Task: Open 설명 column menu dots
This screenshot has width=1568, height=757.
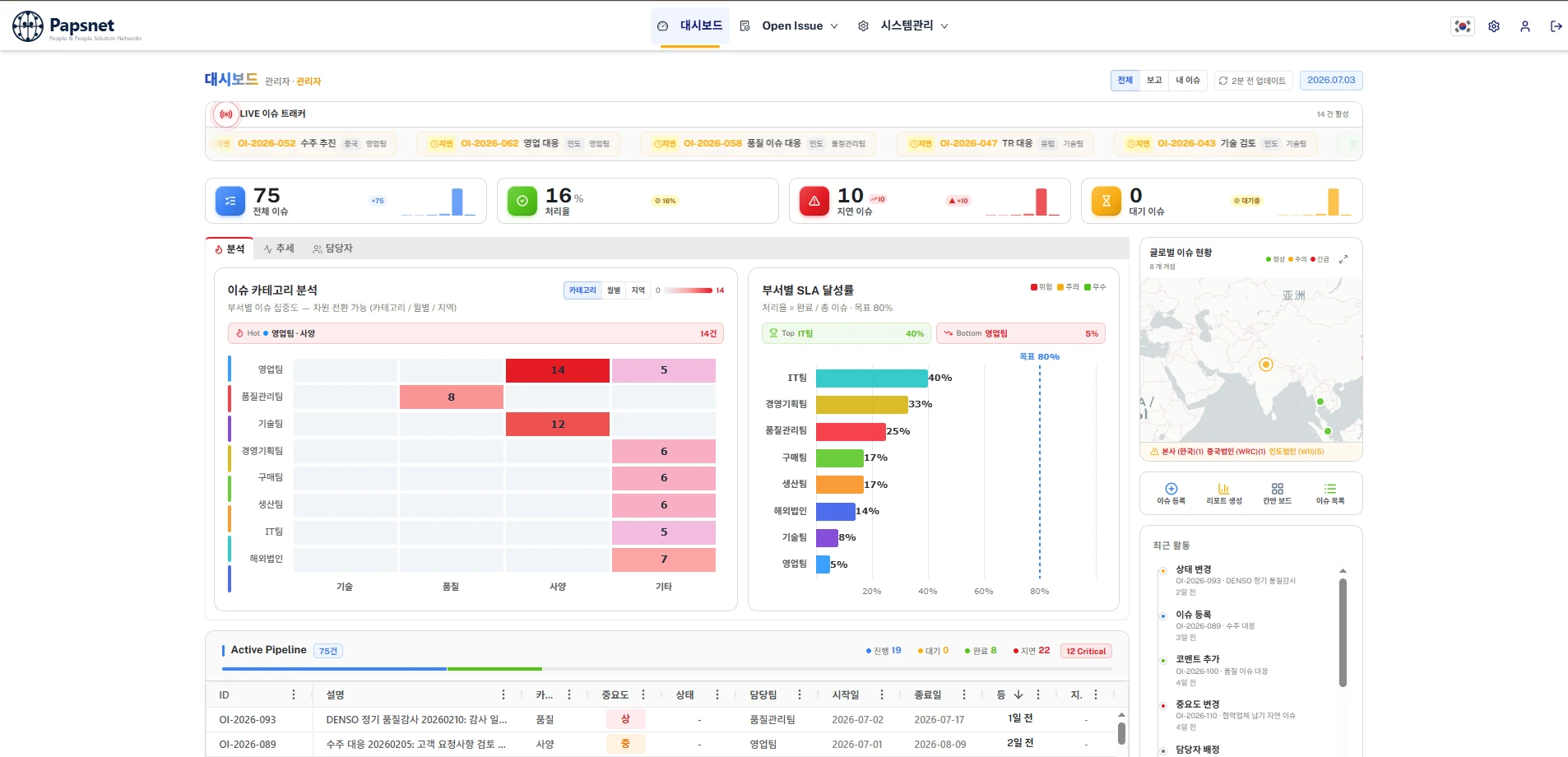Action: [503, 695]
